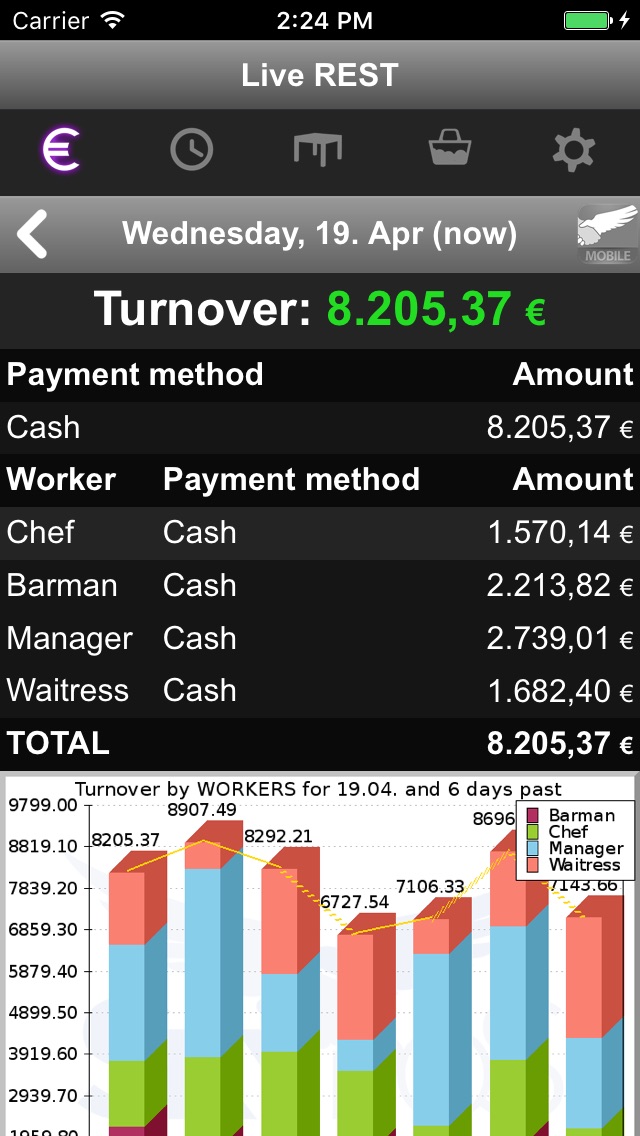This screenshot has width=640, height=1136.
Task: Open the Euro turnover tab
Action: 61,150
